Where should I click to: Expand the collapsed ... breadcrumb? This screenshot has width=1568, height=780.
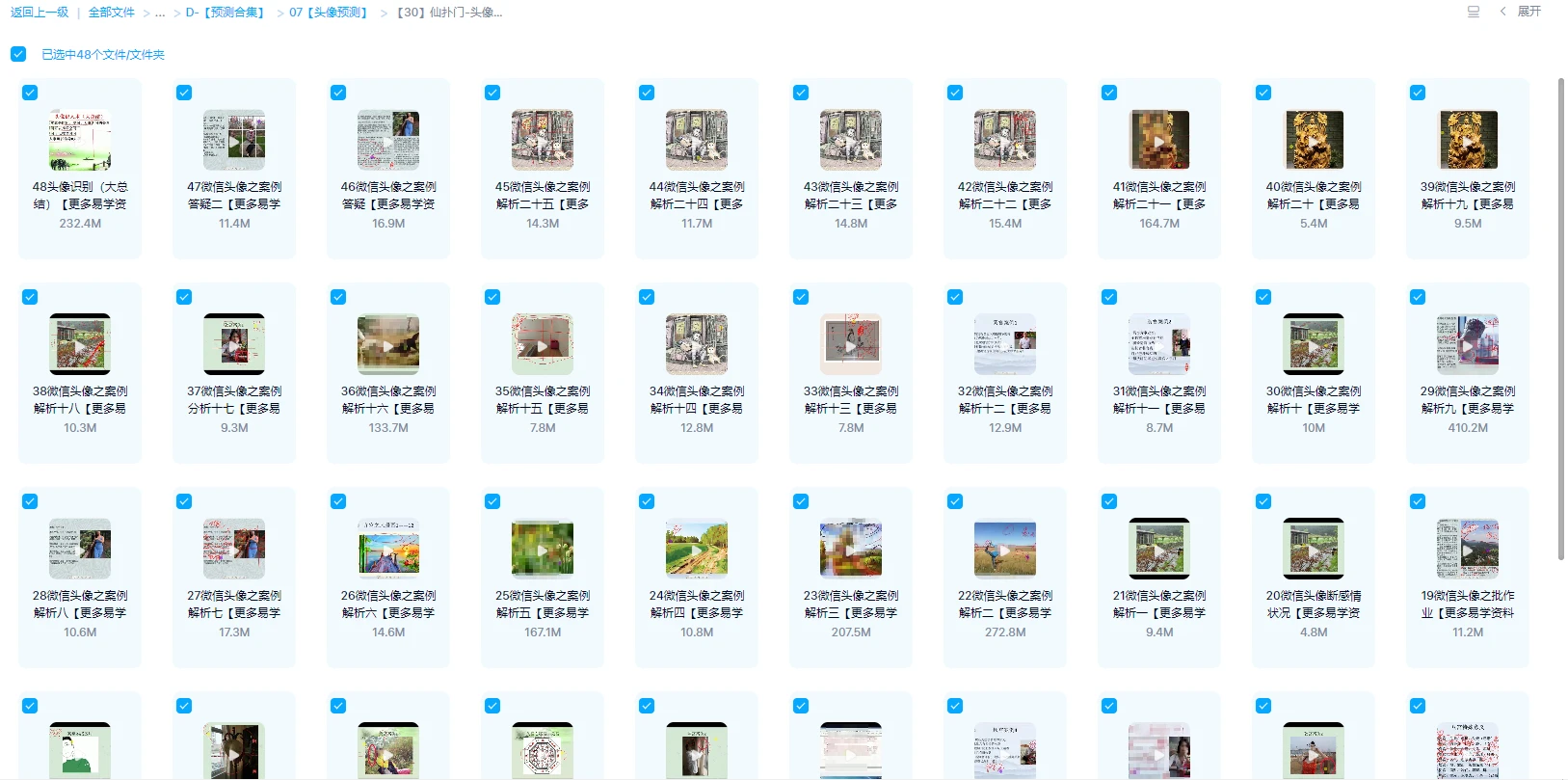160,13
